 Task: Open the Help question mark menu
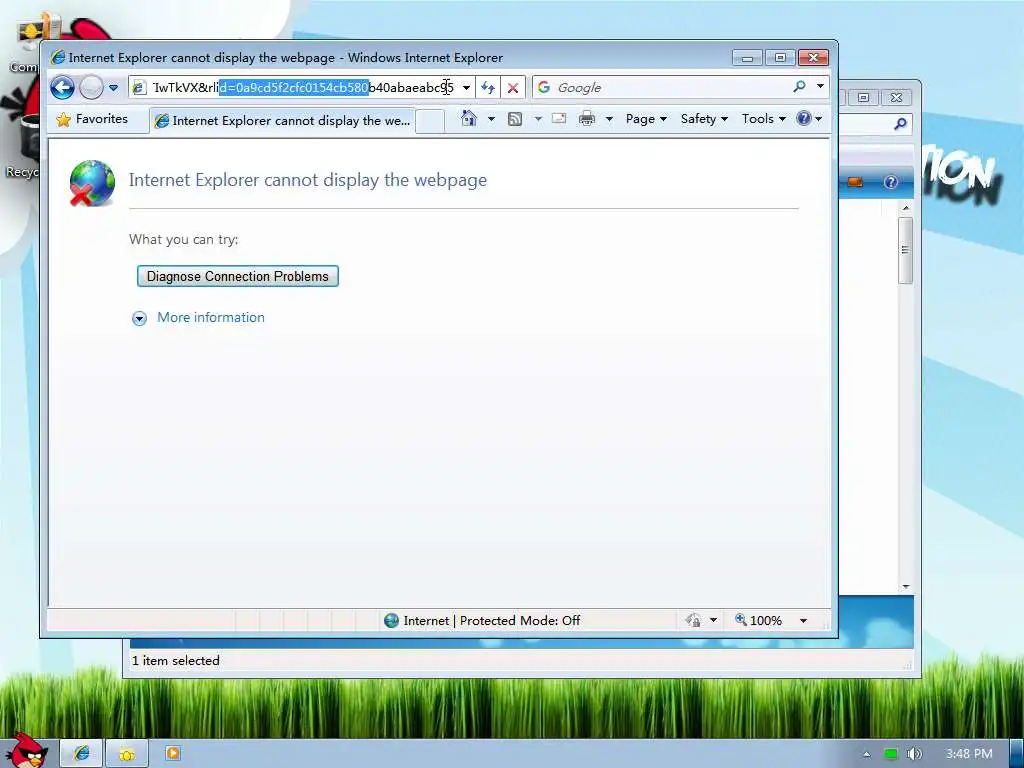pos(809,118)
